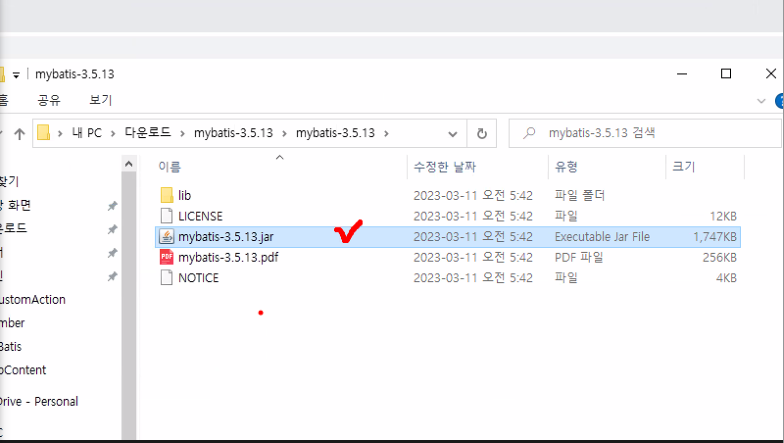This screenshot has width=784, height=443.
Task: Select the LICENSE file name
Action: point(200,216)
